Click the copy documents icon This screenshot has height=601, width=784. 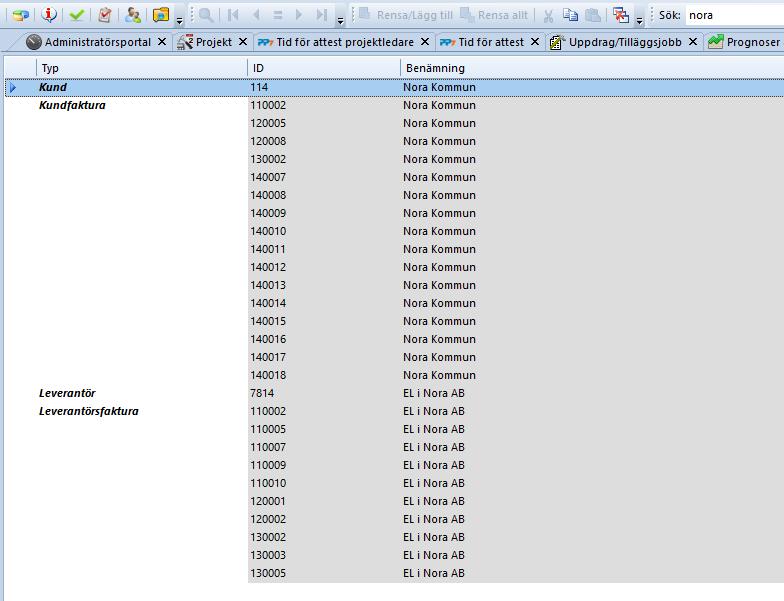coord(570,15)
